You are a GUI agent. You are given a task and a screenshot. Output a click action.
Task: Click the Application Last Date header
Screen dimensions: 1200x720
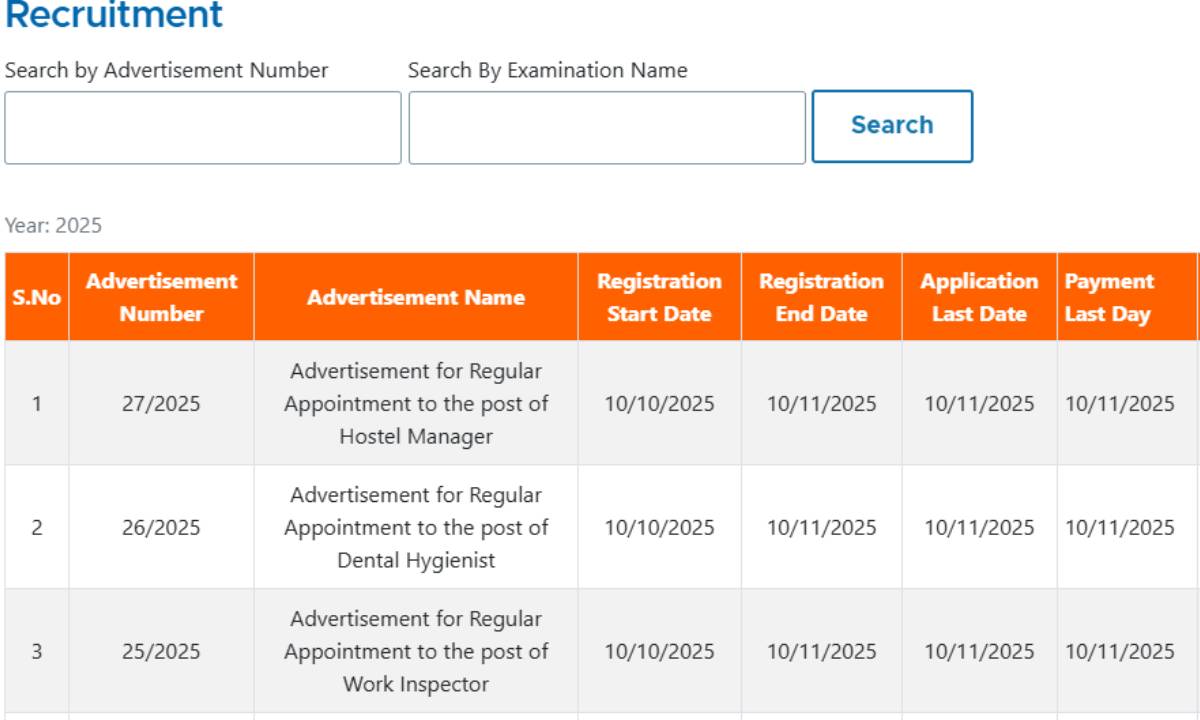pos(979,297)
